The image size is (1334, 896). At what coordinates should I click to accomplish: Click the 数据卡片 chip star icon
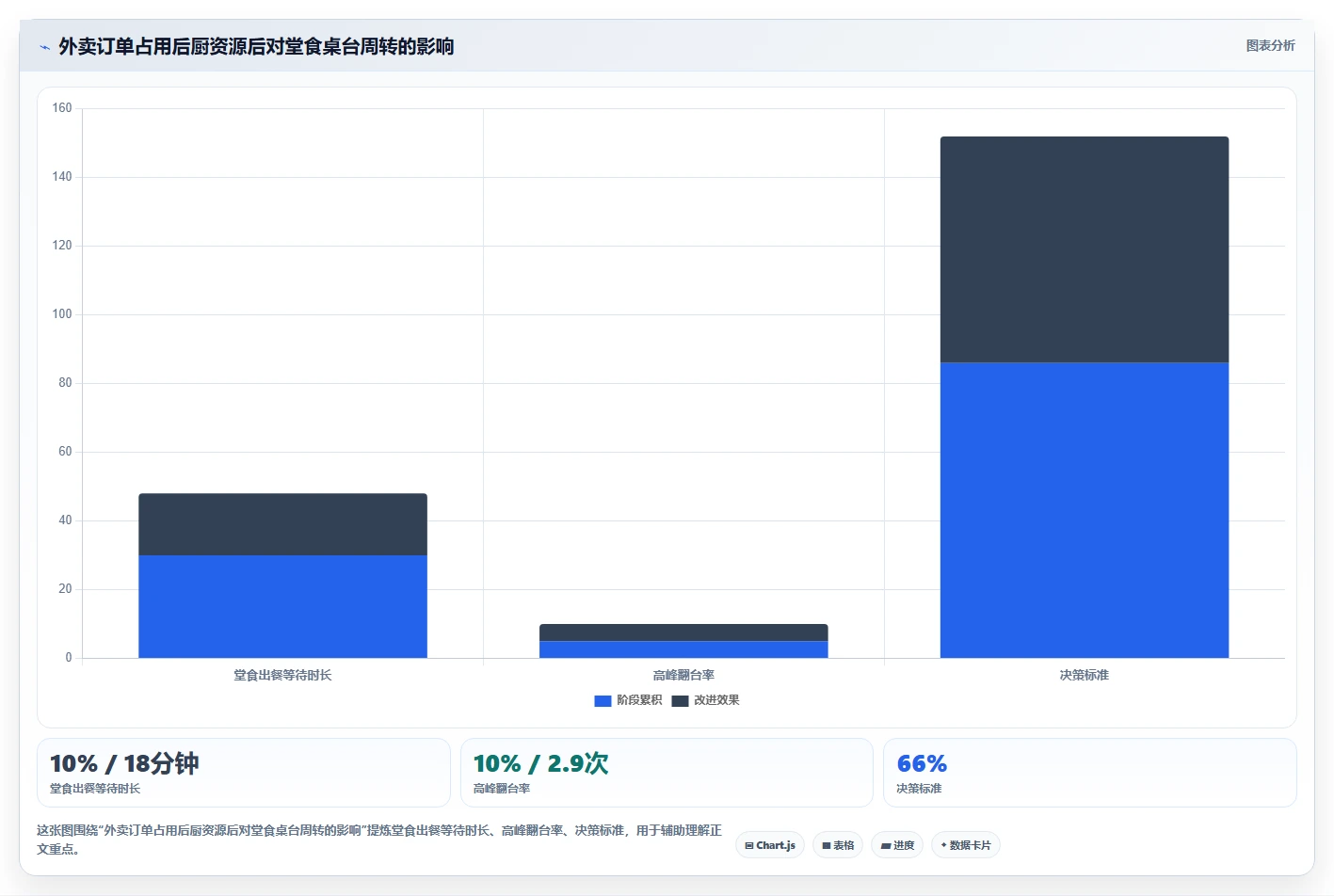coord(943,845)
